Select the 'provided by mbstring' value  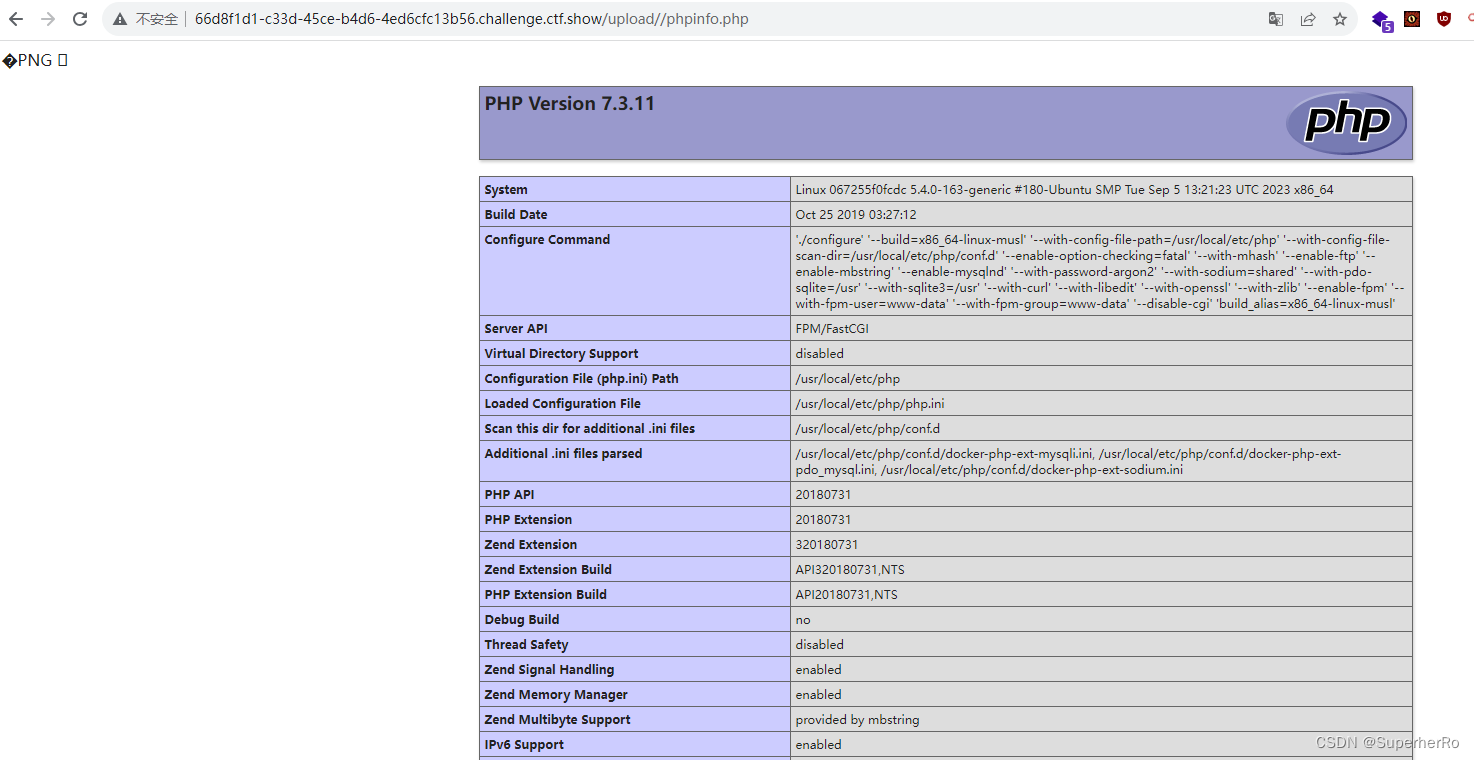(857, 720)
